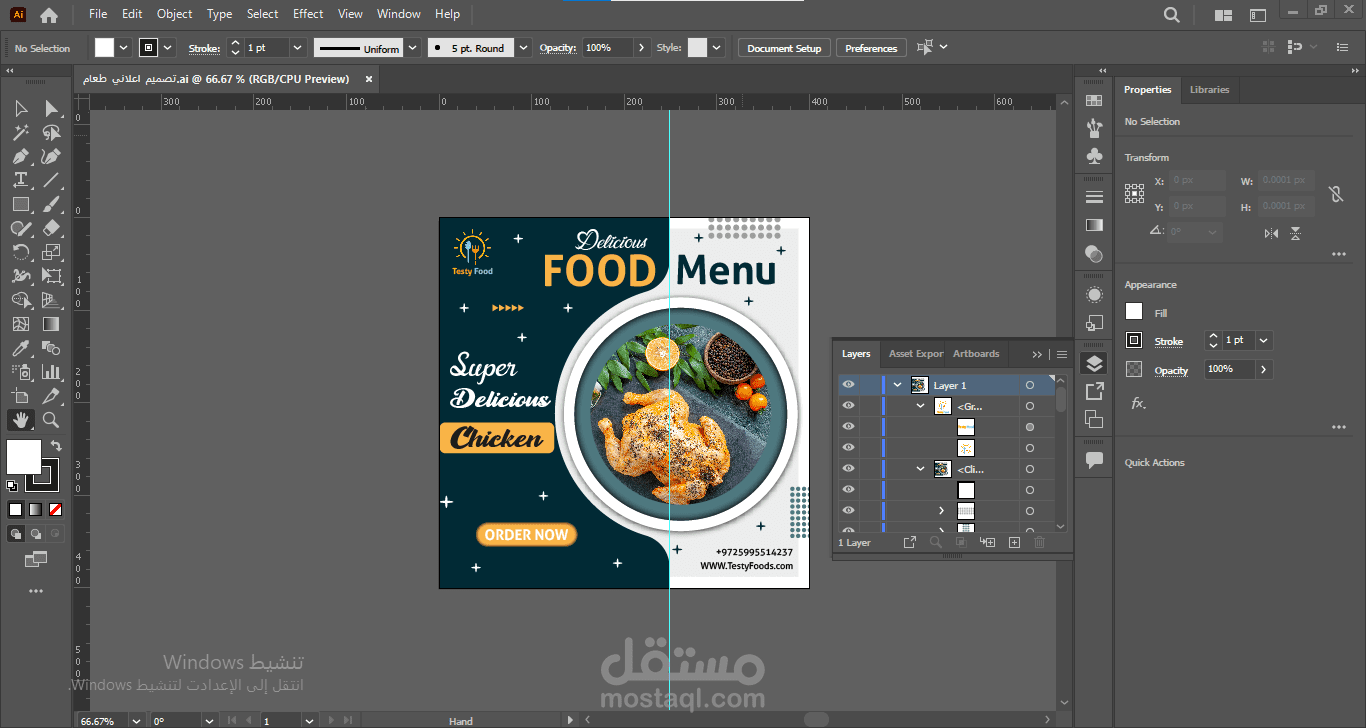The width and height of the screenshot is (1366, 728).
Task: Set paint mode to Gradient
Action: point(35,509)
